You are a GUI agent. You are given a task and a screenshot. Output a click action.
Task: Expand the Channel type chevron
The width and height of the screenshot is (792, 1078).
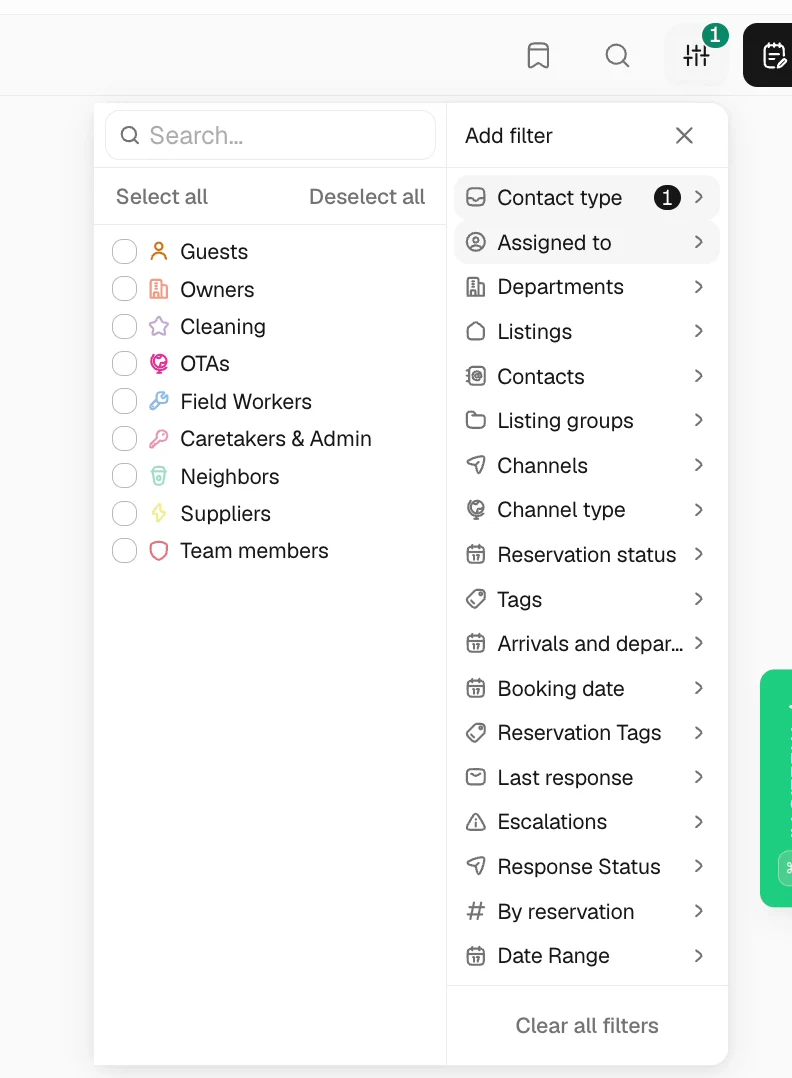click(698, 509)
